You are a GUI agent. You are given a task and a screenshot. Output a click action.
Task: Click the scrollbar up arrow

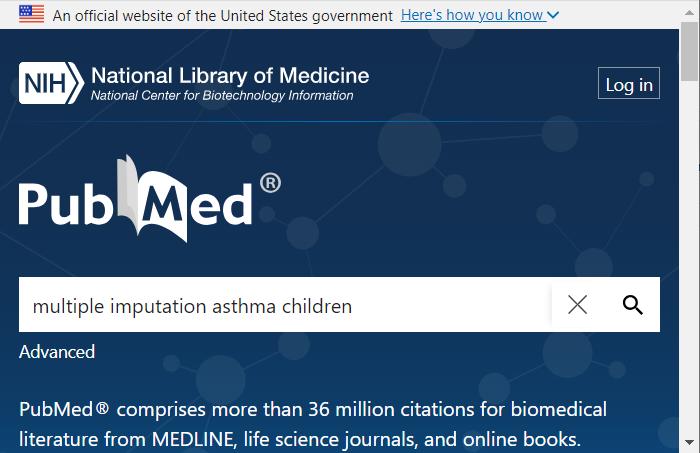click(x=689, y=12)
